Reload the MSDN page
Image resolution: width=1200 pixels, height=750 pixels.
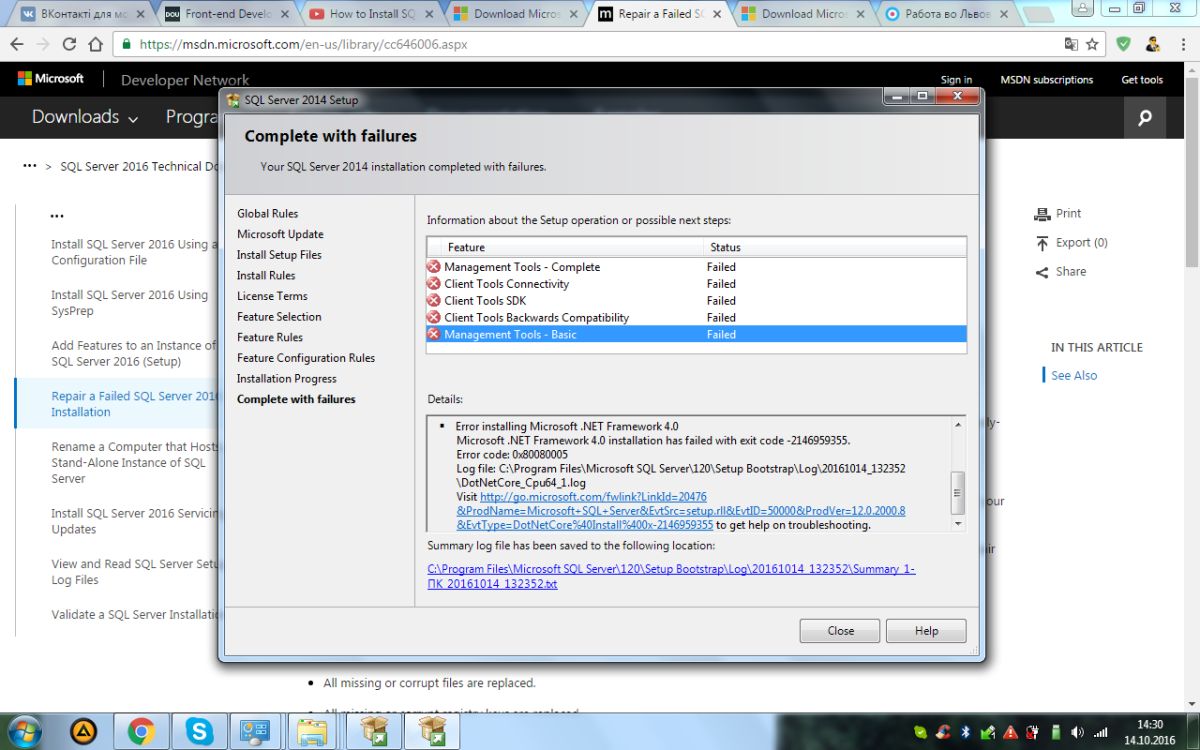click(69, 44)
